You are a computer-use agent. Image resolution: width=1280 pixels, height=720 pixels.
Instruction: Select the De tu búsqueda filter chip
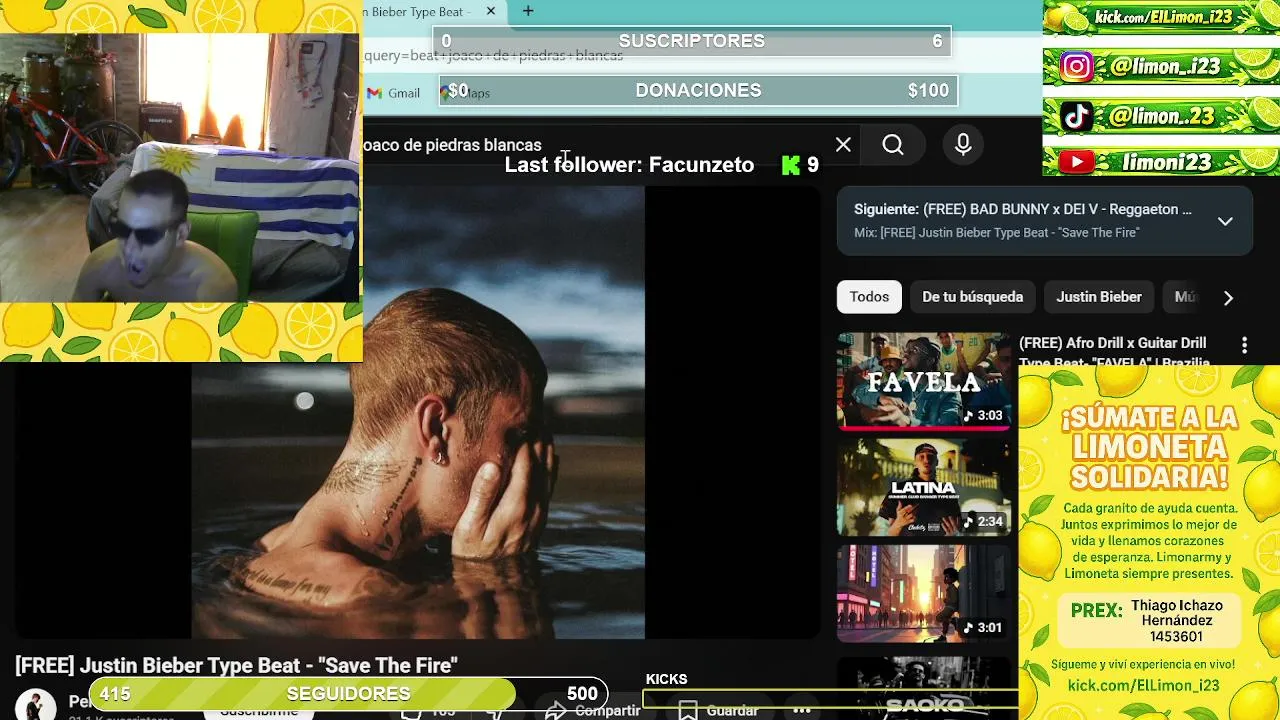click(972, 297)
